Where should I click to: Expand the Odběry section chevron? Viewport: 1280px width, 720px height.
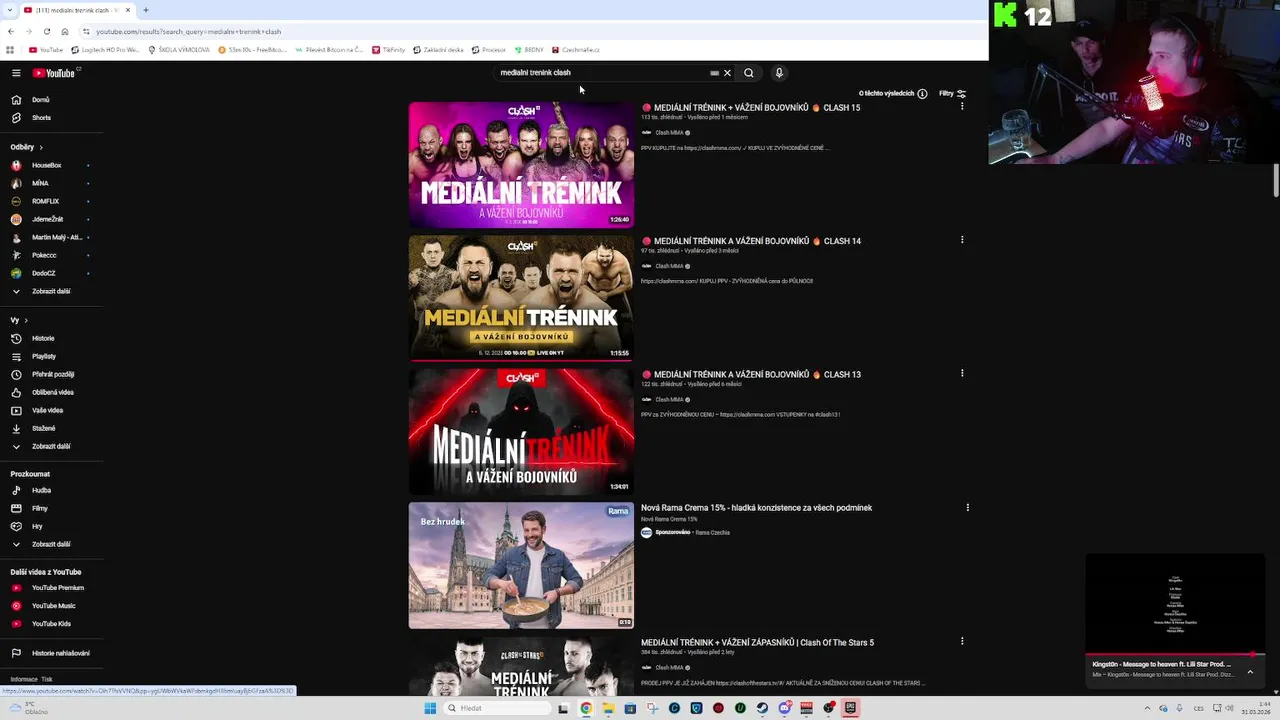click(41, 147)
